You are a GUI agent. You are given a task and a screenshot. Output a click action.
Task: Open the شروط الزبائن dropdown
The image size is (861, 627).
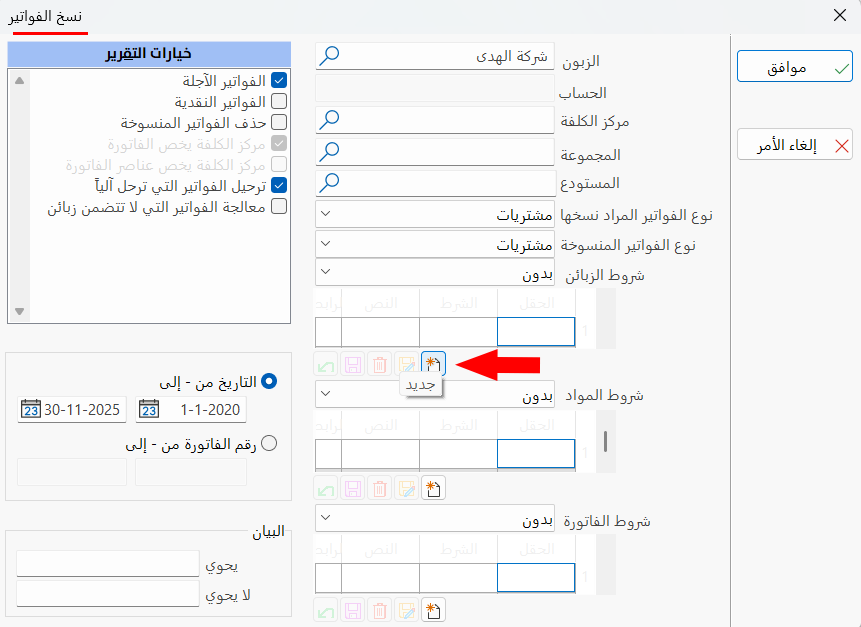325,272
